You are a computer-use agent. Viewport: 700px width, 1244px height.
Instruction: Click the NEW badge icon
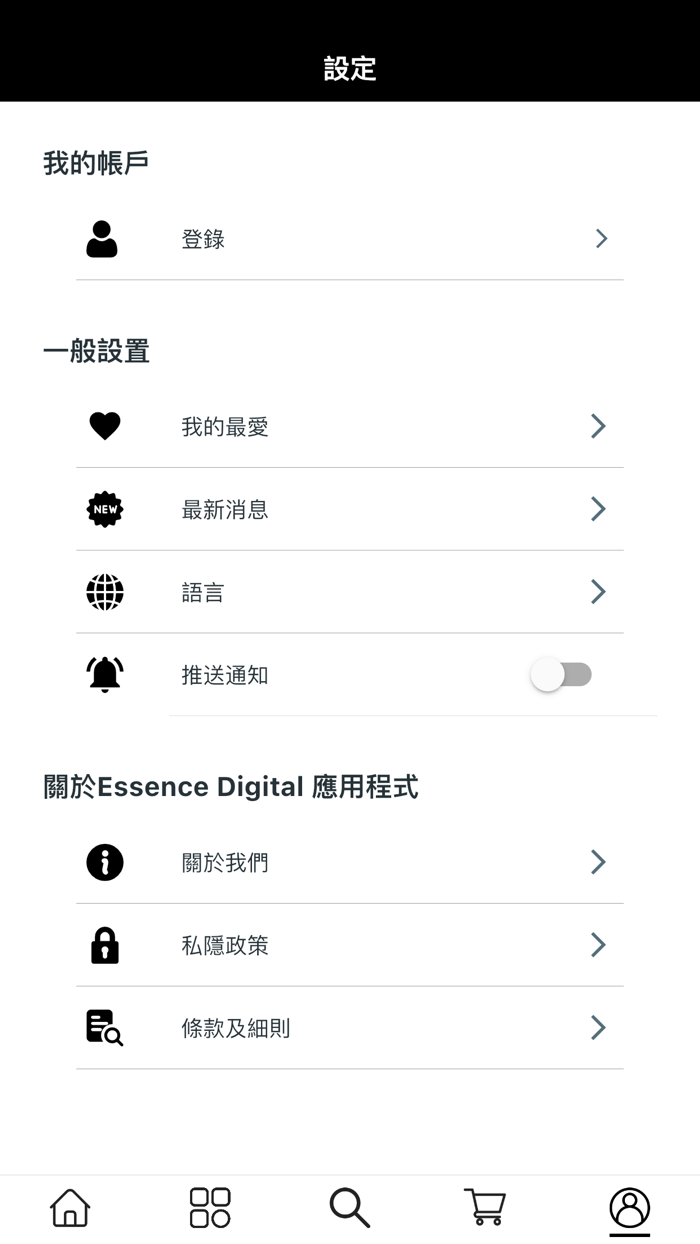point(104,508)
